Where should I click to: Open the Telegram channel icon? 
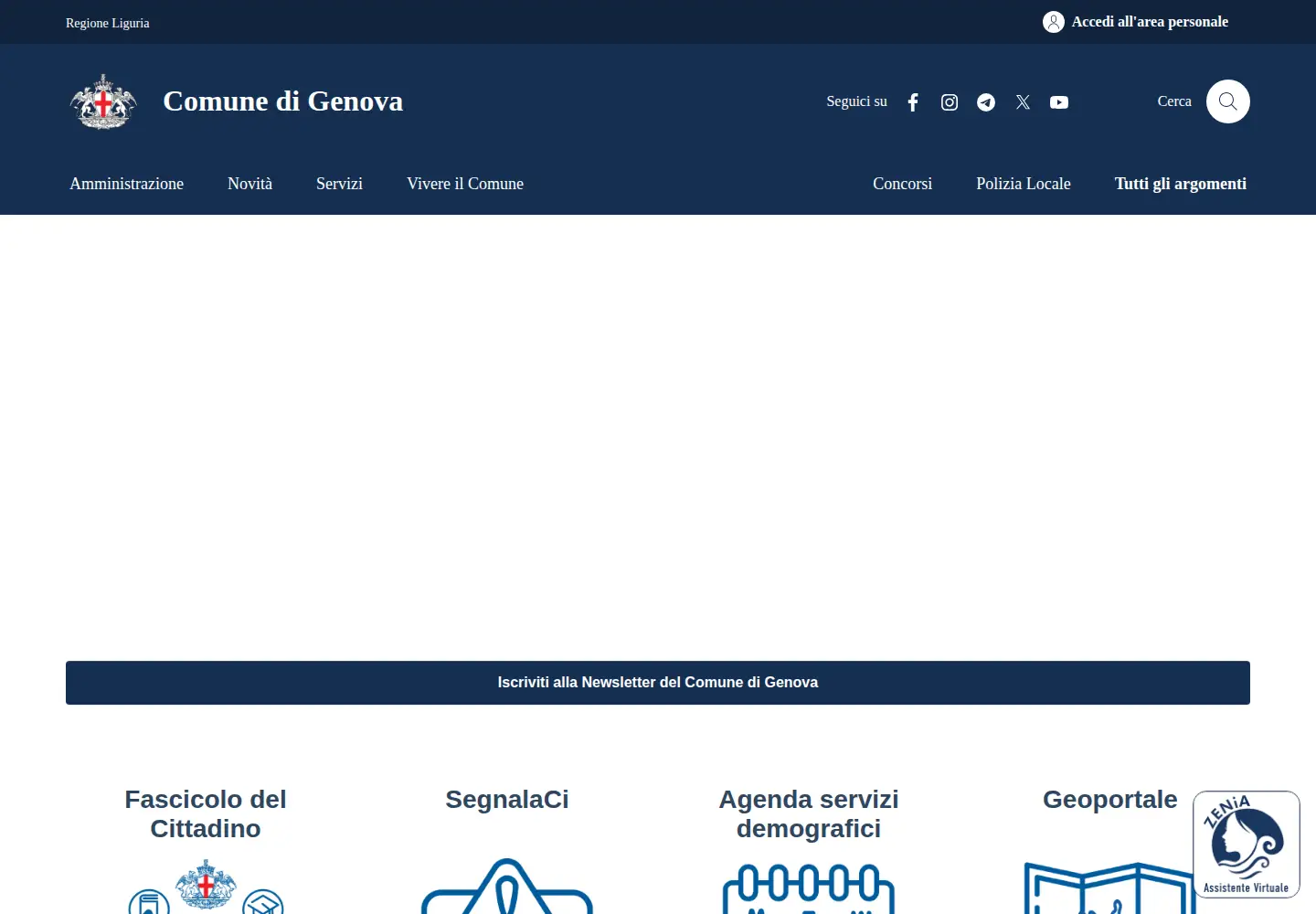point(986,102)
